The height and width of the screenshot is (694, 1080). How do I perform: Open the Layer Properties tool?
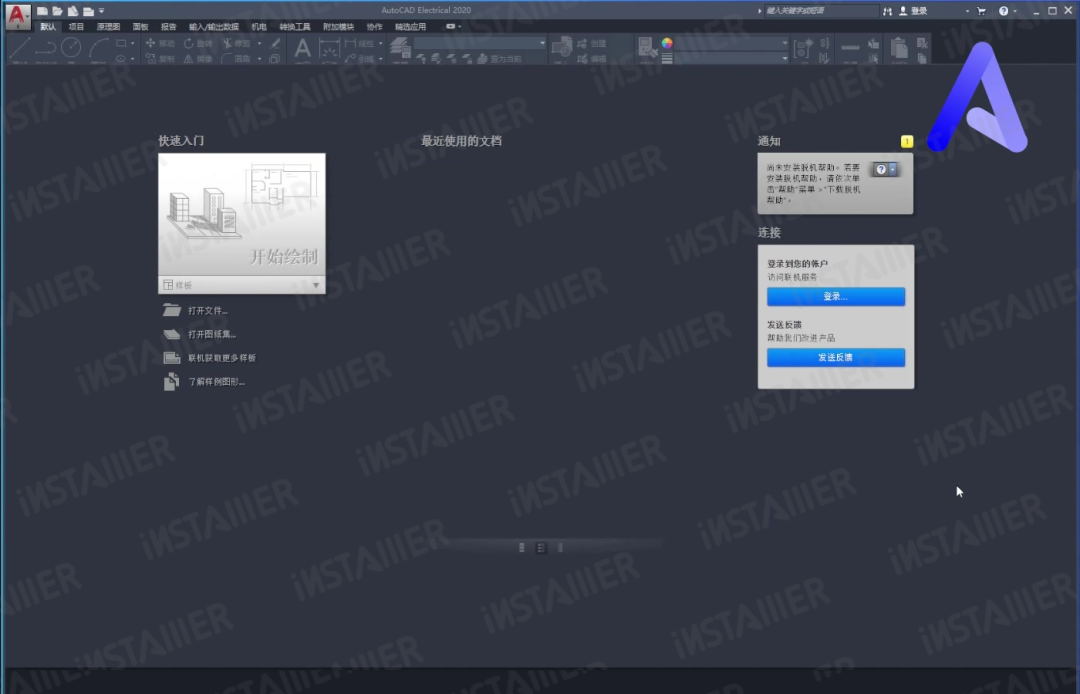click(400, 48)
